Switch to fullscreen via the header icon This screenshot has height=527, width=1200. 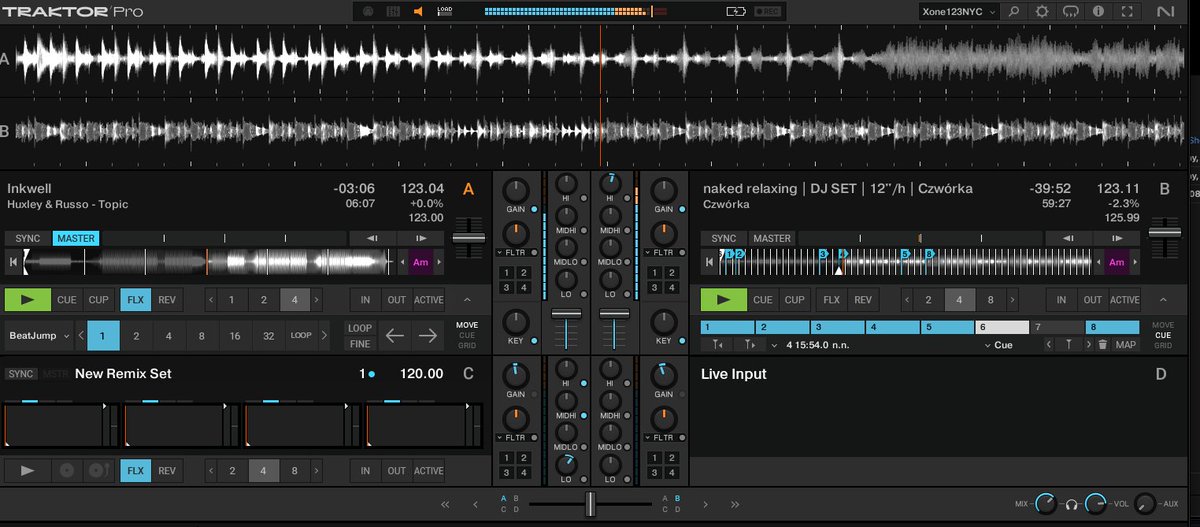coord(1127,12)
